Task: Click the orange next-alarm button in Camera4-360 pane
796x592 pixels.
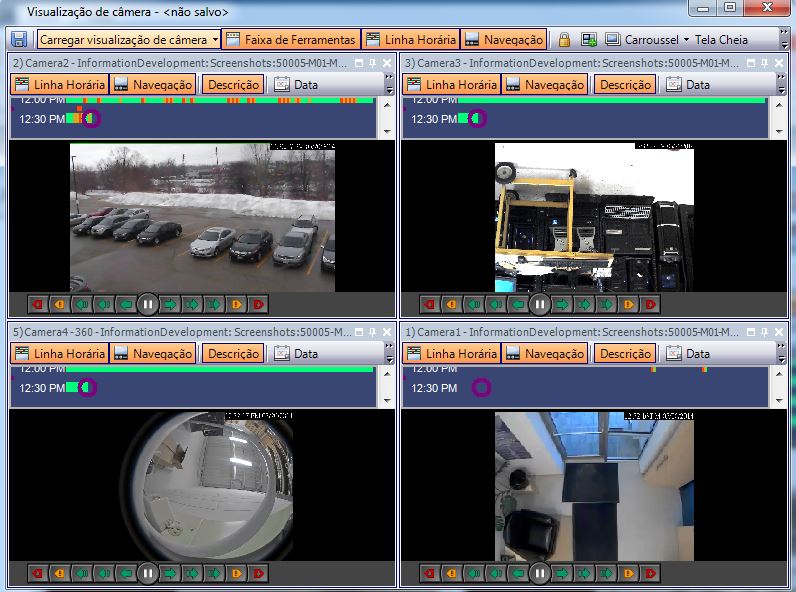Action: [x=236, y=573]
